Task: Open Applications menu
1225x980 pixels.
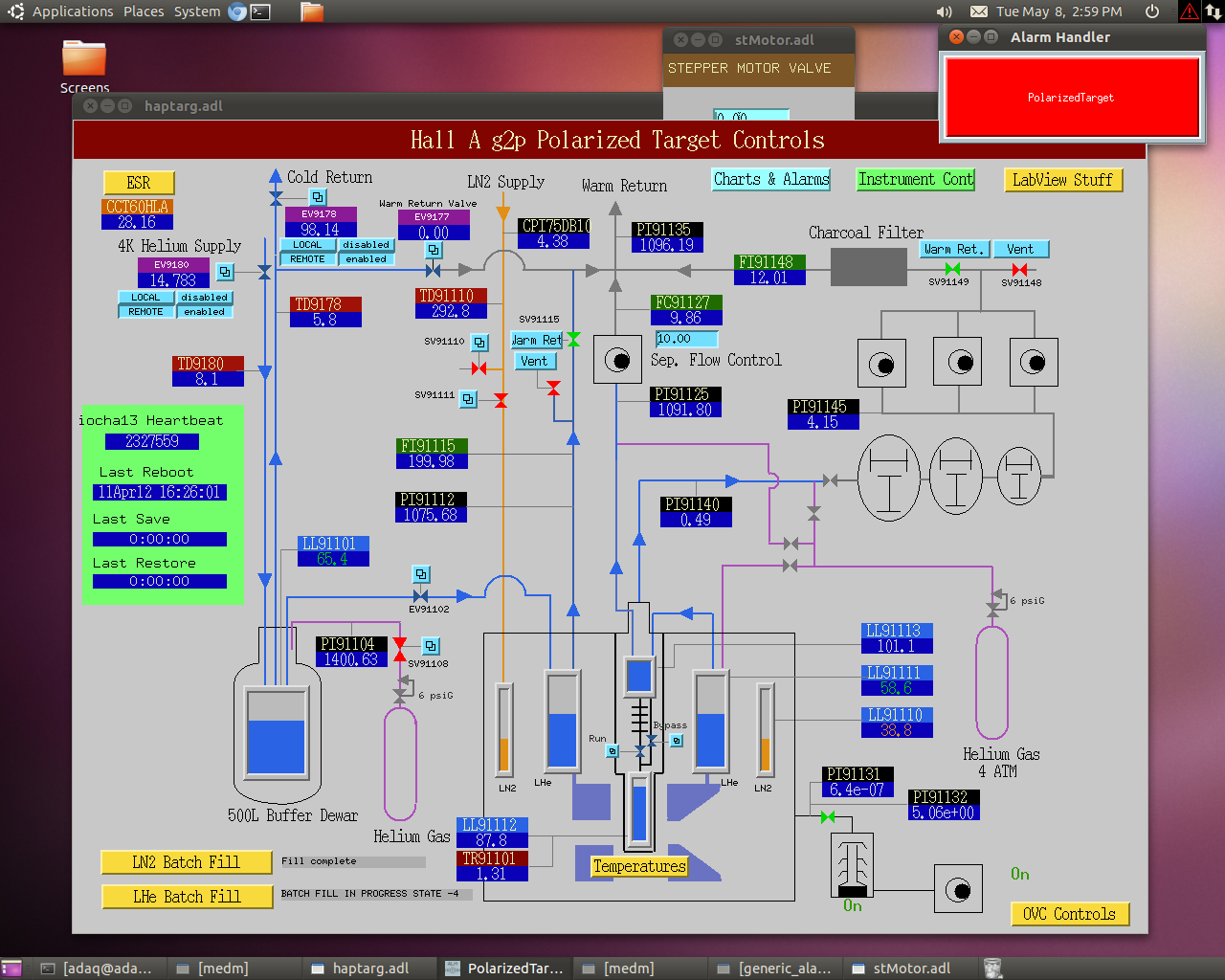Action: coord(73,11)
